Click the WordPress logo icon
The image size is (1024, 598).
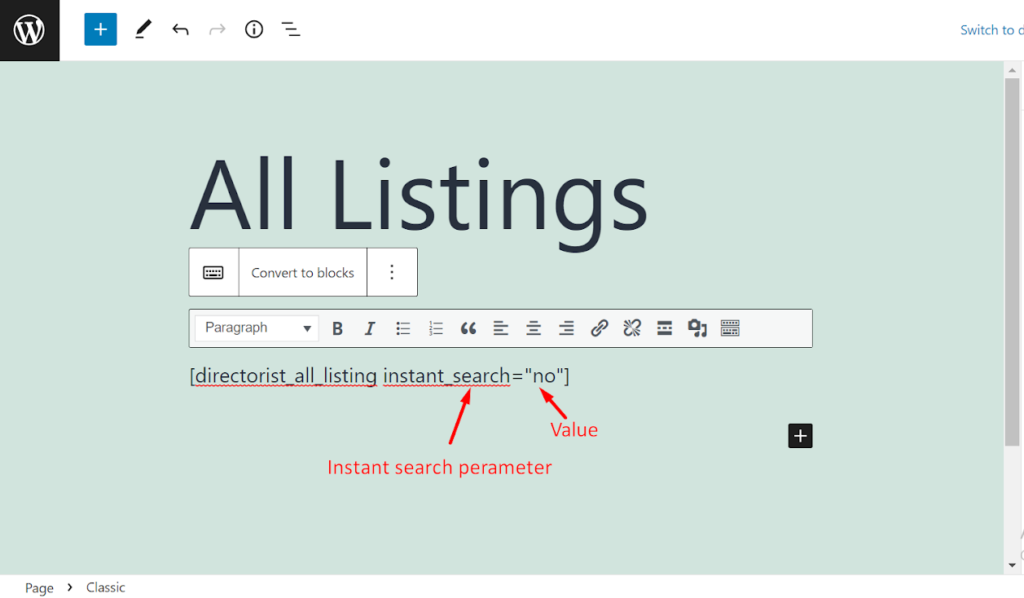29,30
